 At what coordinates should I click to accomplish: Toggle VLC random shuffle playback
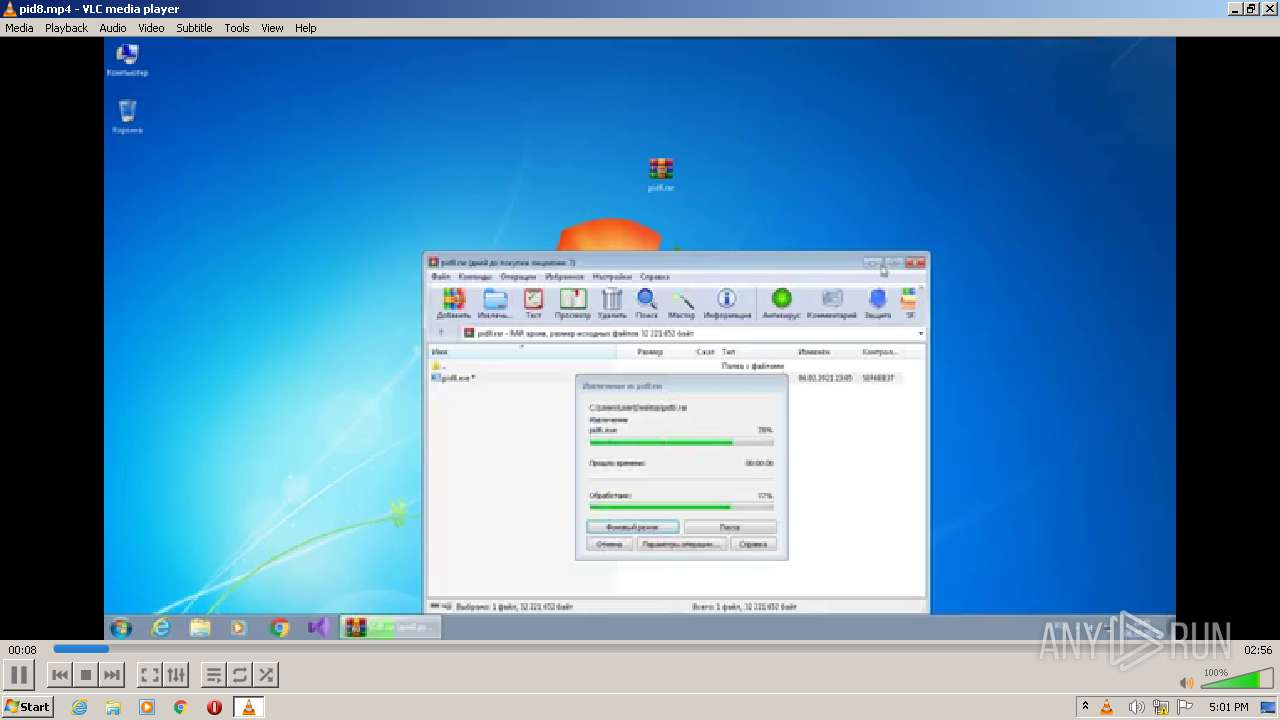point(266,675)
